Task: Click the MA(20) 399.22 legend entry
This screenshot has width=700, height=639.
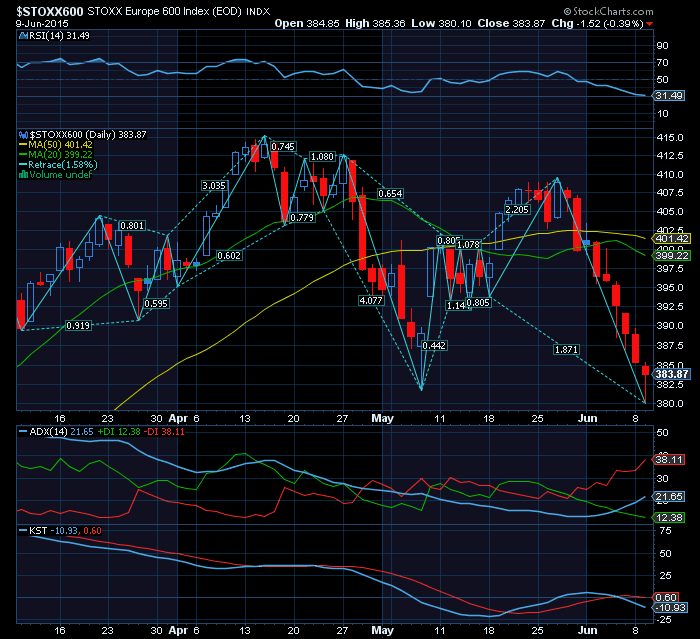Action: click(x=60, y=155)
